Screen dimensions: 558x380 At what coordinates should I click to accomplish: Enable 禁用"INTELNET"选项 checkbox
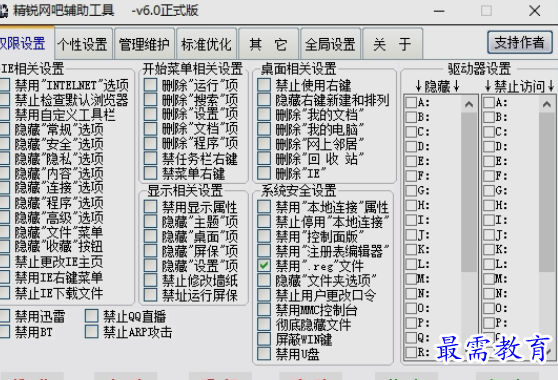pos(4,85)
